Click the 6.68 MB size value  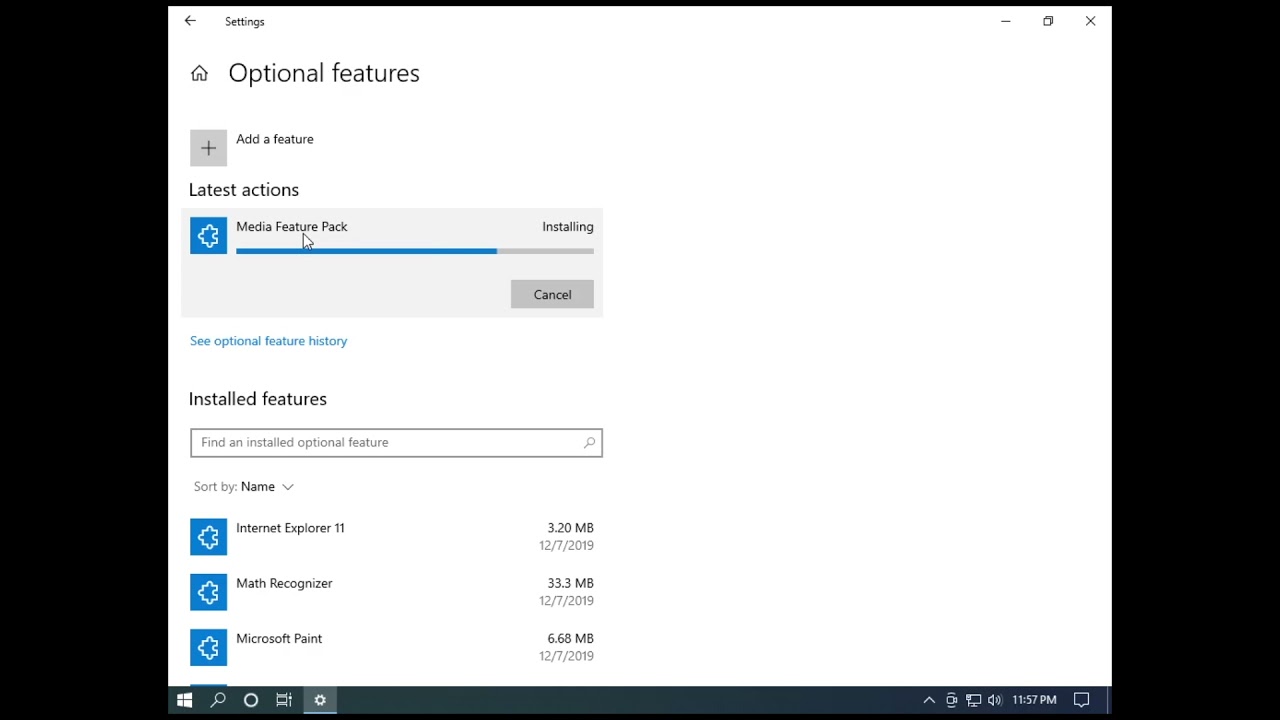click(x=570, y=638)
